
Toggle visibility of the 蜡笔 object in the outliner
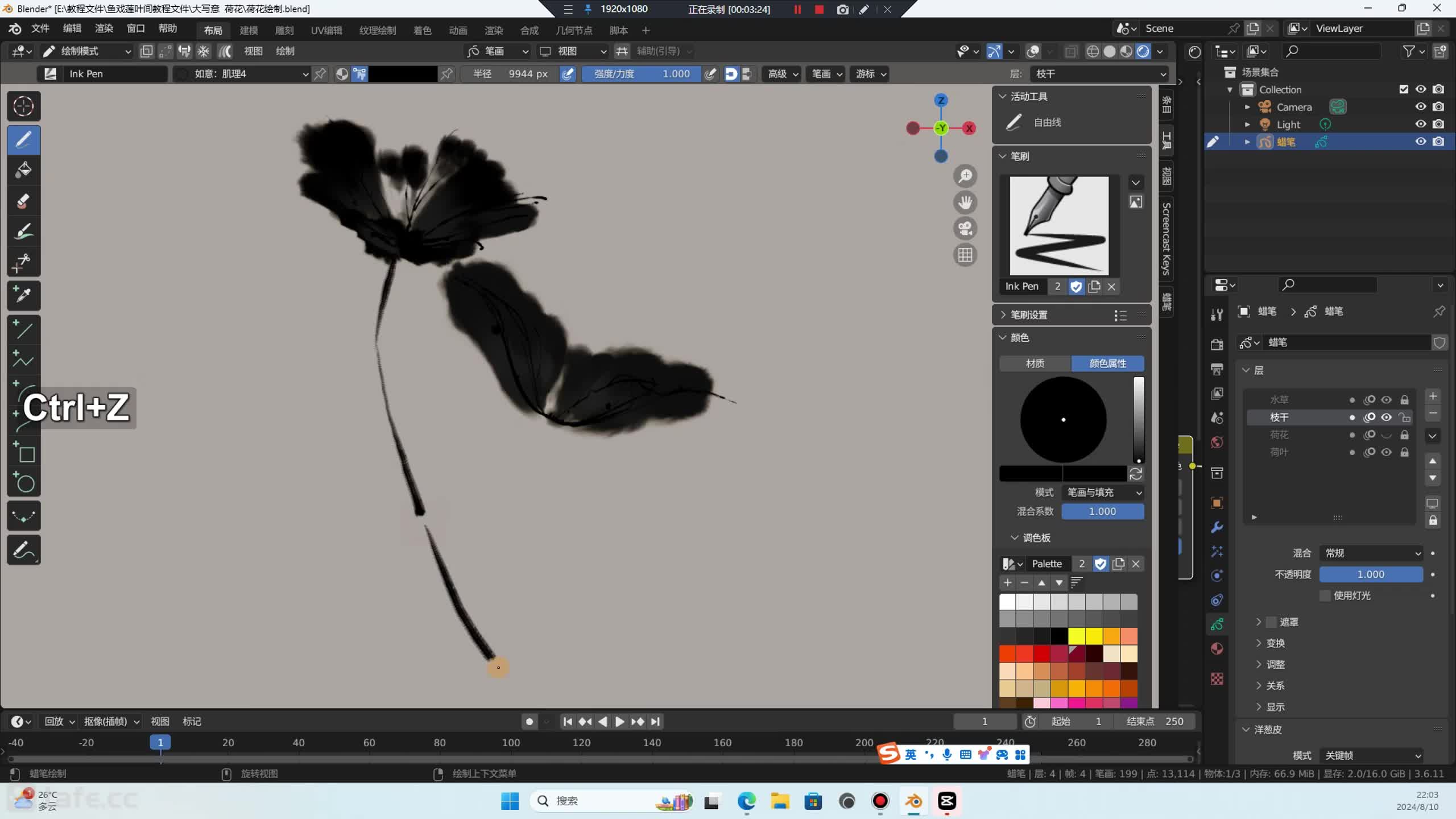tap(1421, 142)
